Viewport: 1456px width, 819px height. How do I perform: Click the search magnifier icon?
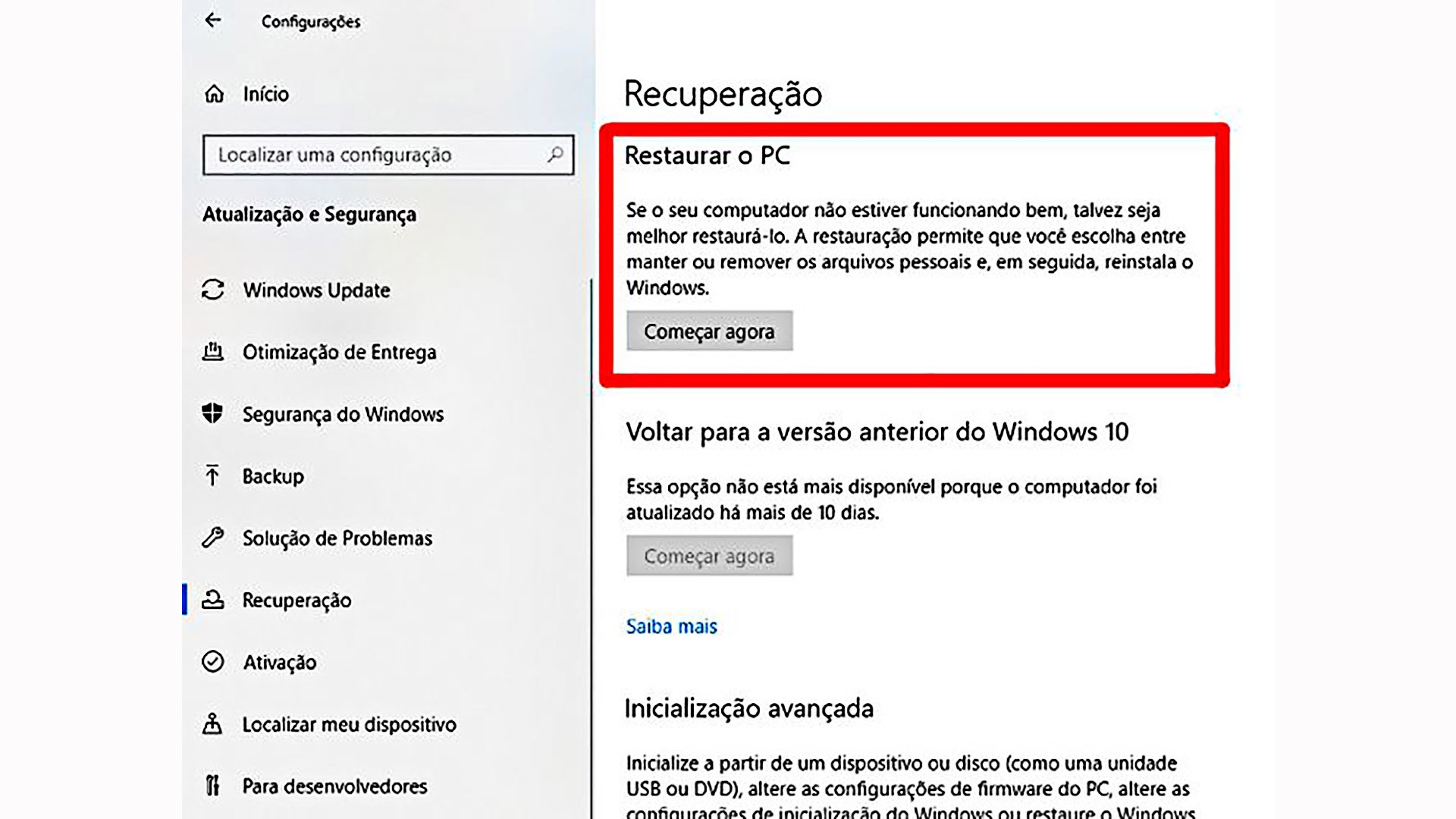(x=555, y=155)
